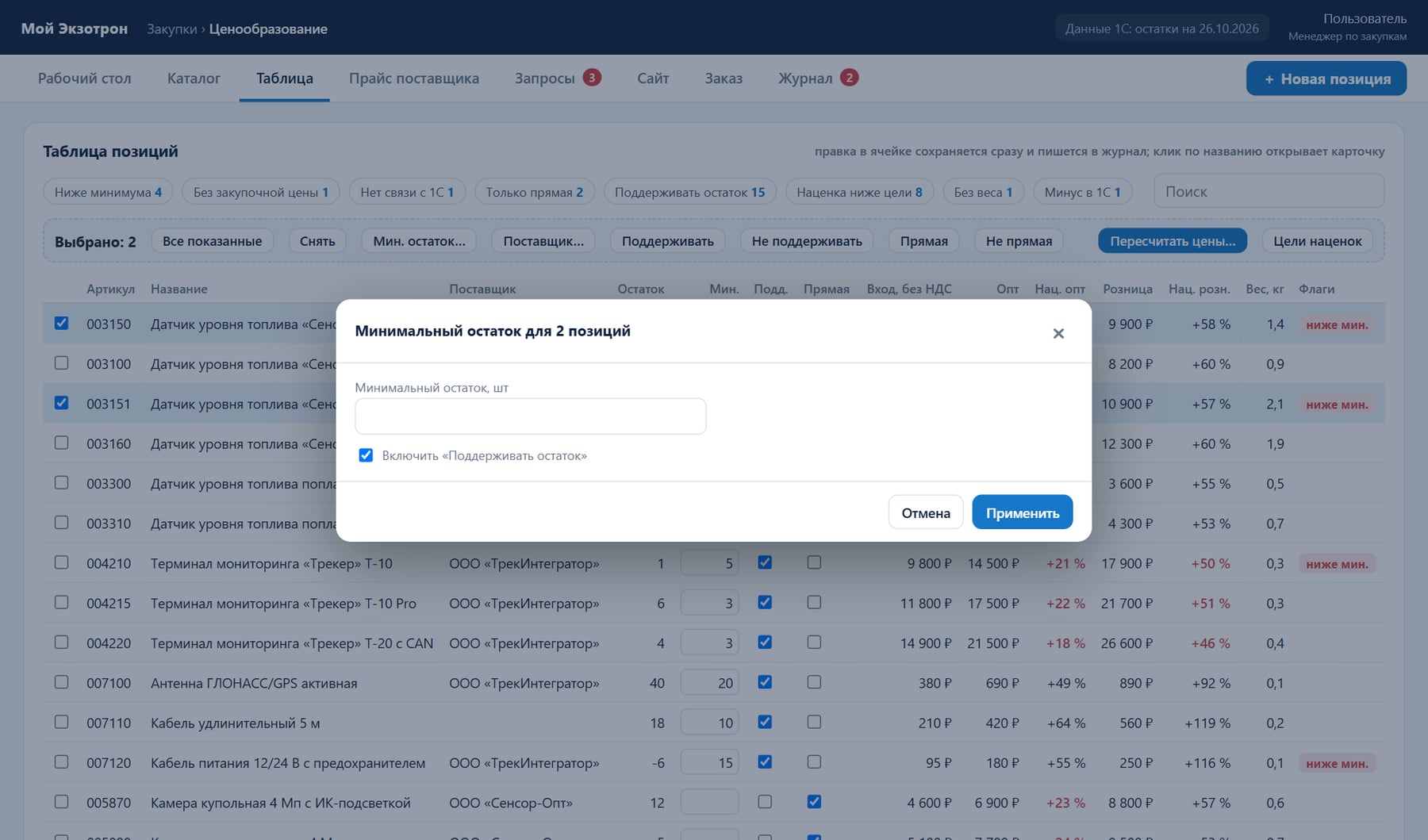This screenshot has width=1428, height=840.
Task: Close the minimum stock dialog
Action: click(1058, 334)
